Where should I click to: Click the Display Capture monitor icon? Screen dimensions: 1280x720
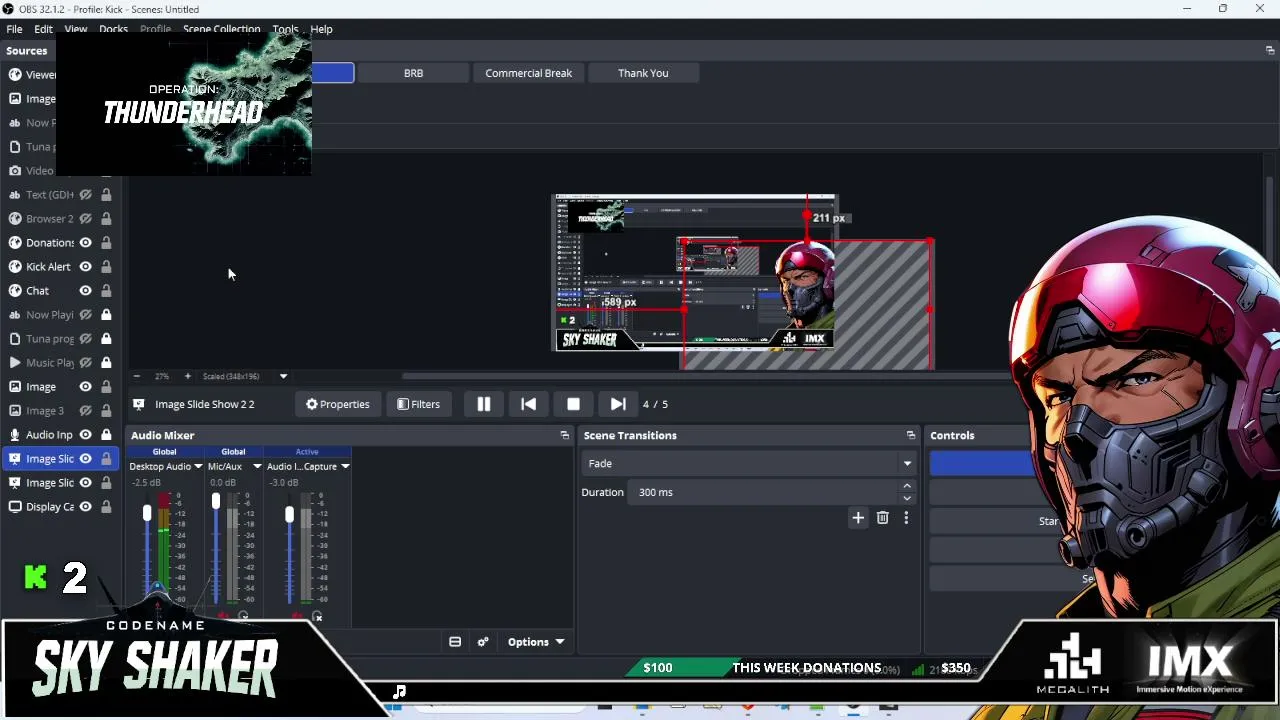(x=15, y=507)
